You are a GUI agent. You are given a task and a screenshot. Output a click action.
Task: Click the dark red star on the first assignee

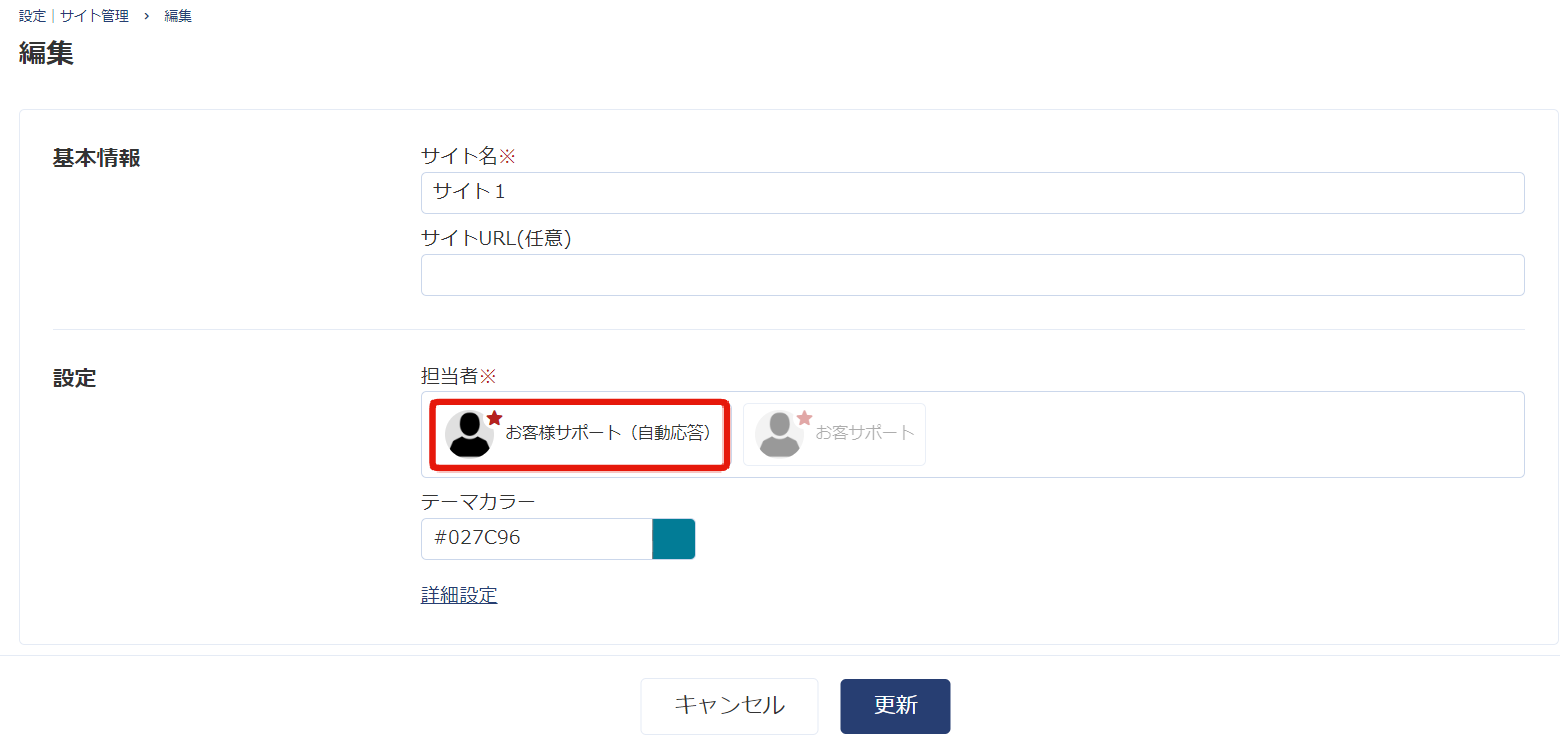(494, 418)
